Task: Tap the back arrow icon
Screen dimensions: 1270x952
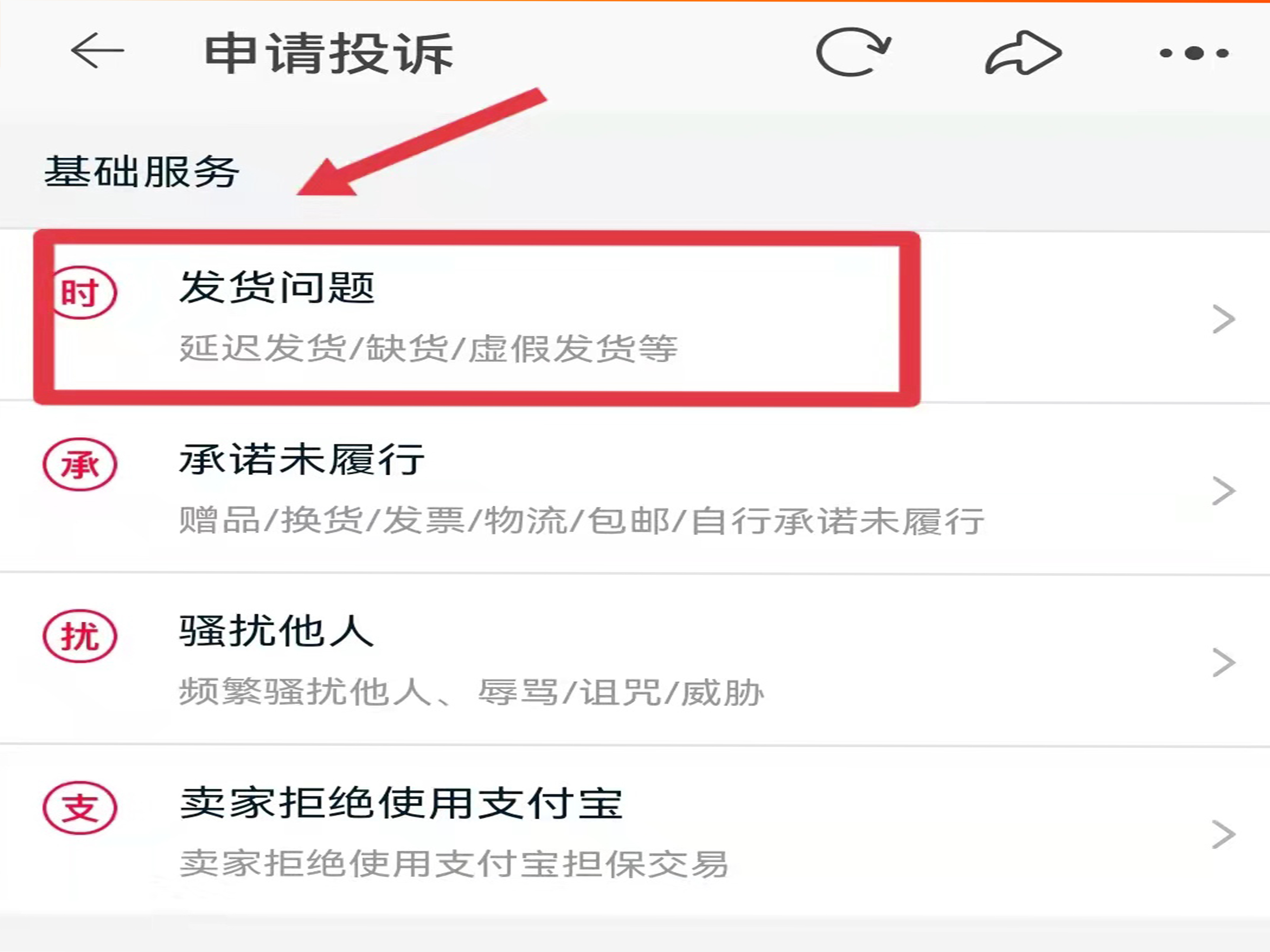Action: pyautogui.click(x=97, y=51)
